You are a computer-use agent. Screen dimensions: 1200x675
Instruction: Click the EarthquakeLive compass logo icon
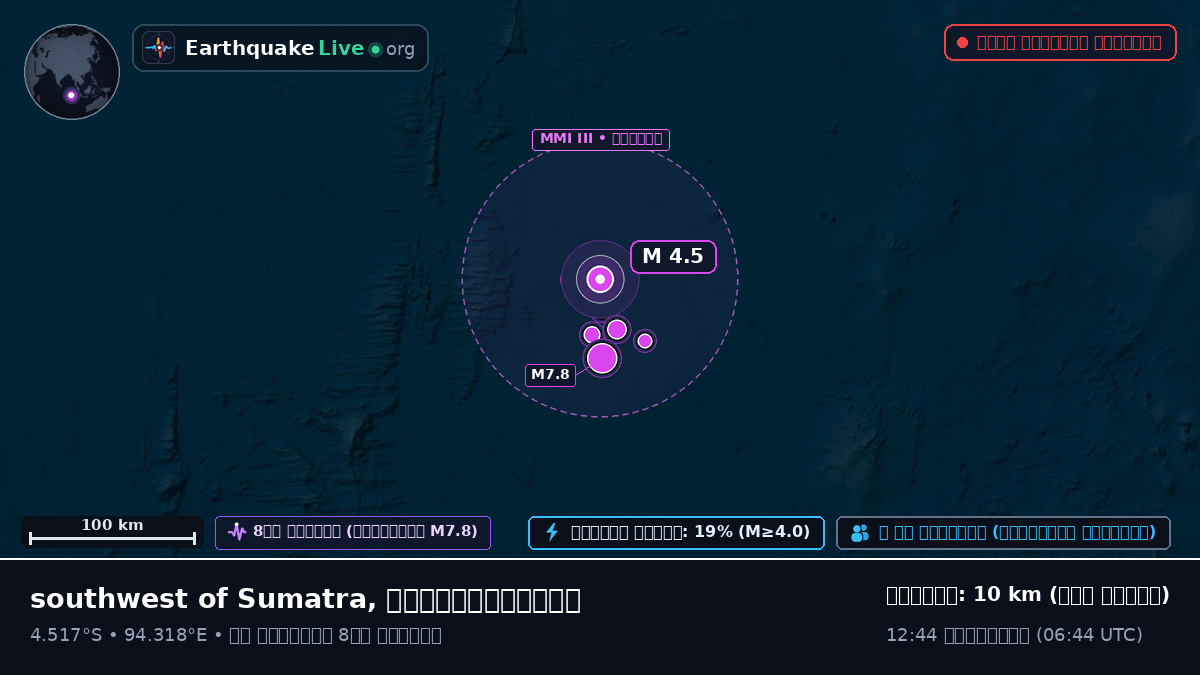coord(158,48)
